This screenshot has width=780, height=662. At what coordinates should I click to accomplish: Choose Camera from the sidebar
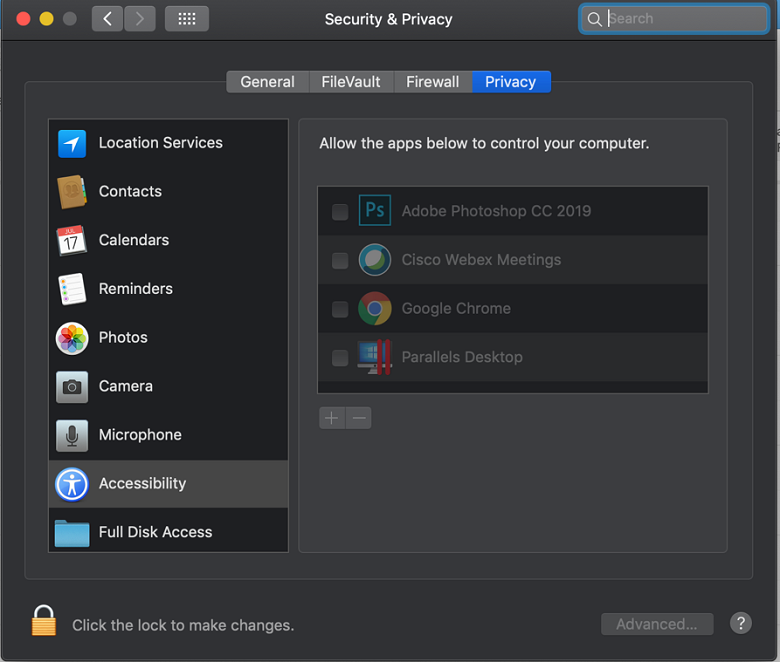pos(125,386)
